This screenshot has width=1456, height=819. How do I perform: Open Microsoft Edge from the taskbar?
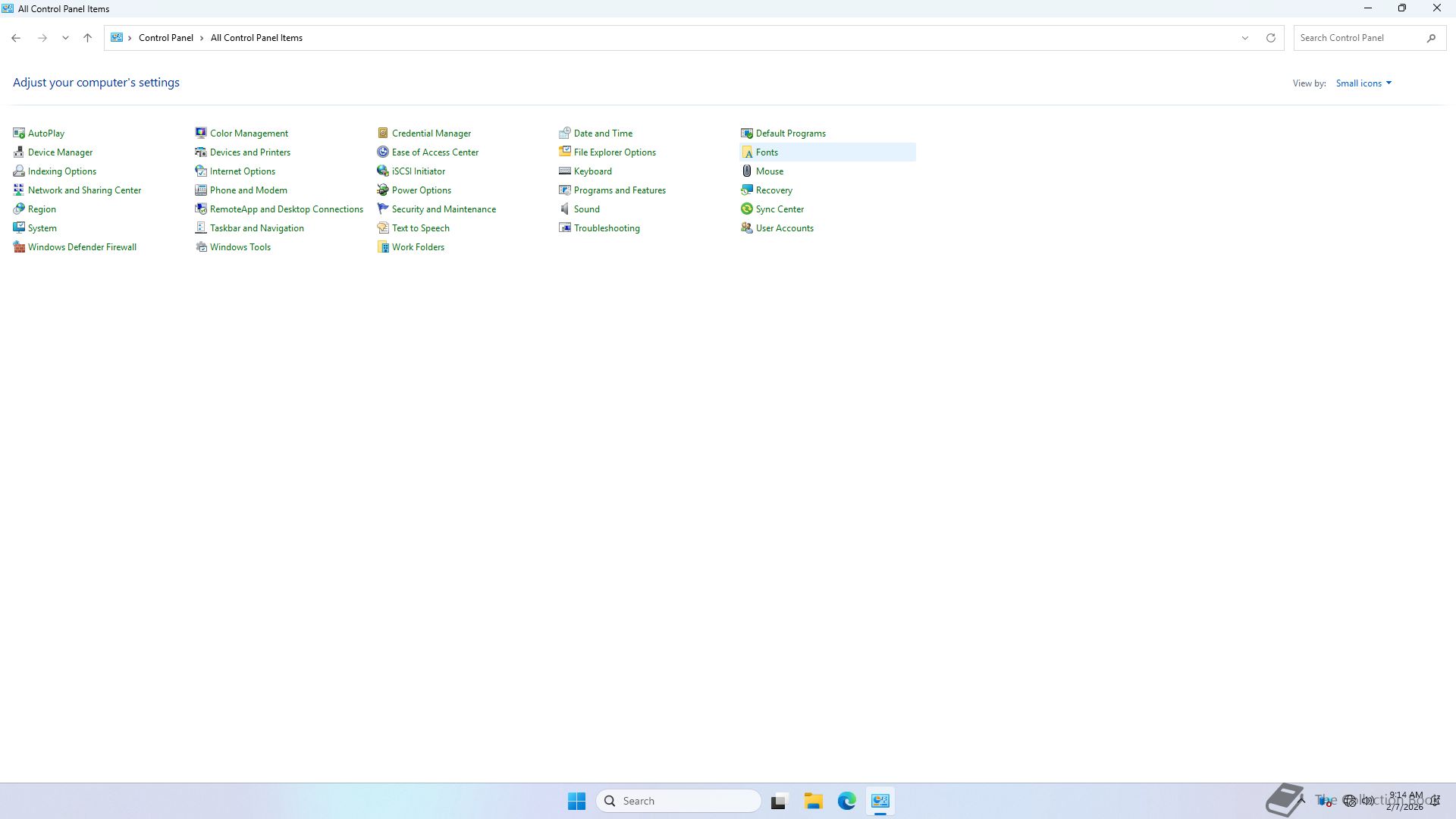coord(846,801)
